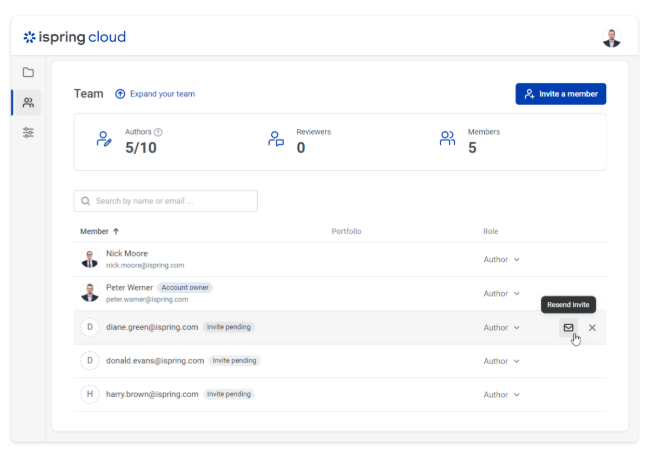Open harry.brown's Author role dropdown
Screen dimensions: 658x458
pyautogui.click(x=501, y=395)
